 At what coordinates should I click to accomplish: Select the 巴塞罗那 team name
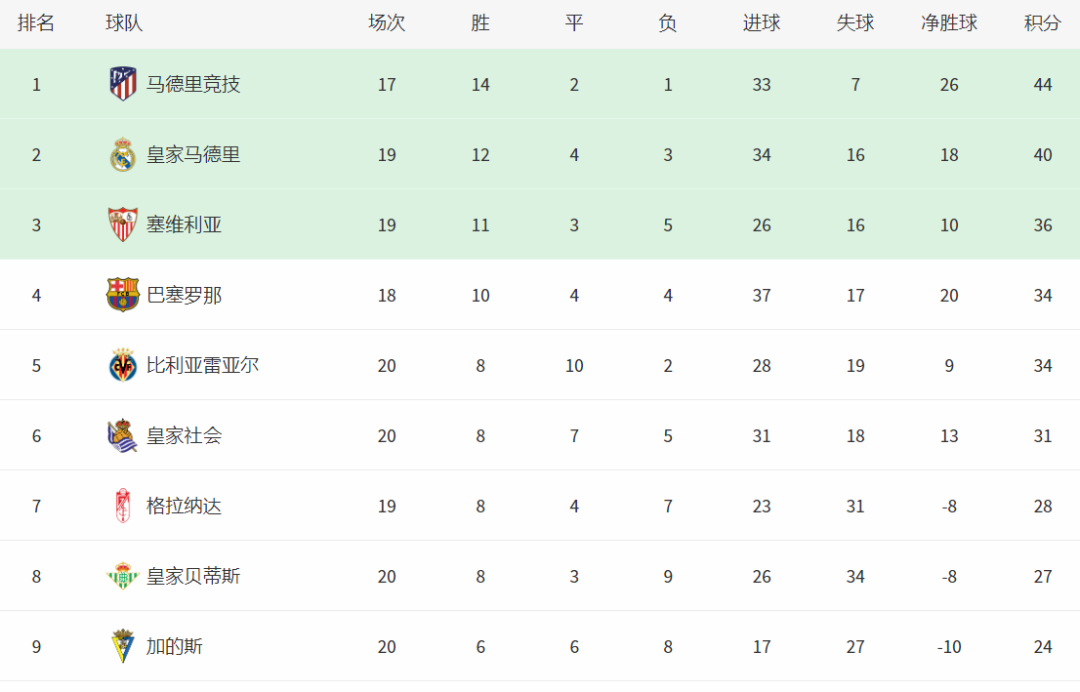[184, 295]
